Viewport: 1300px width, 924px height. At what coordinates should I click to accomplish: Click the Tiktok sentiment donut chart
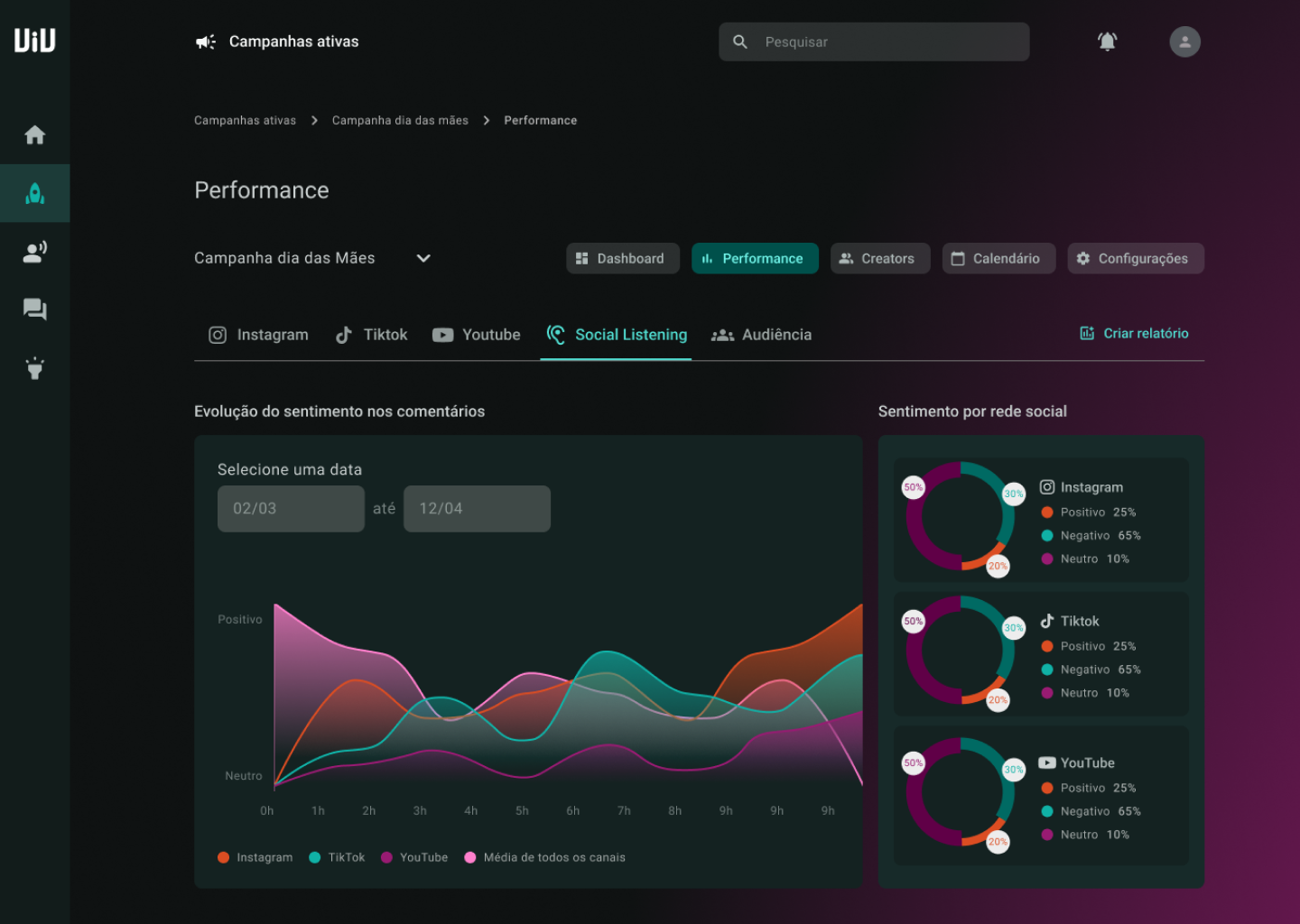coord(961,650)
